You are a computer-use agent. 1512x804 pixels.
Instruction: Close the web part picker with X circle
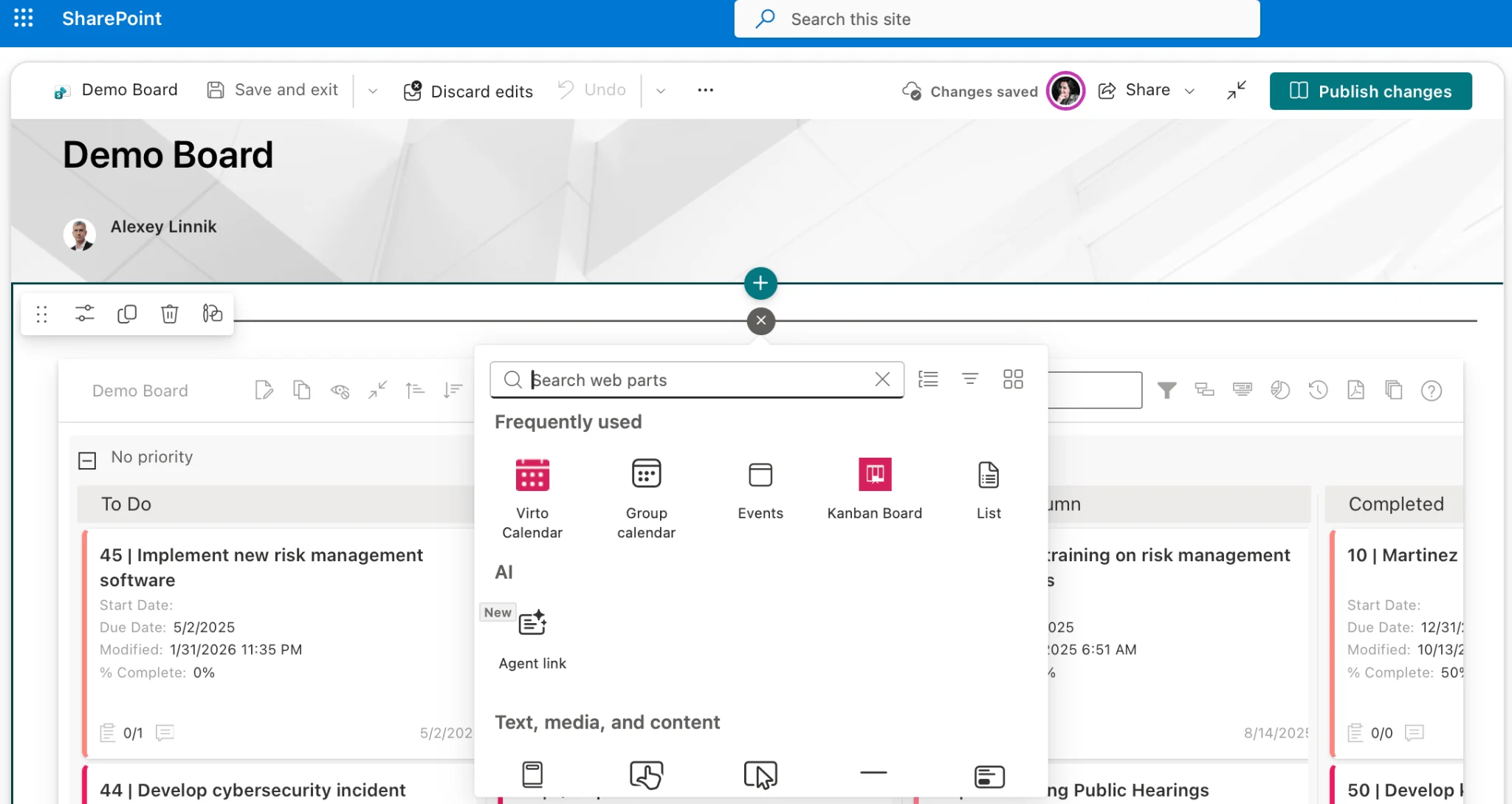click(x=761, y=321)
